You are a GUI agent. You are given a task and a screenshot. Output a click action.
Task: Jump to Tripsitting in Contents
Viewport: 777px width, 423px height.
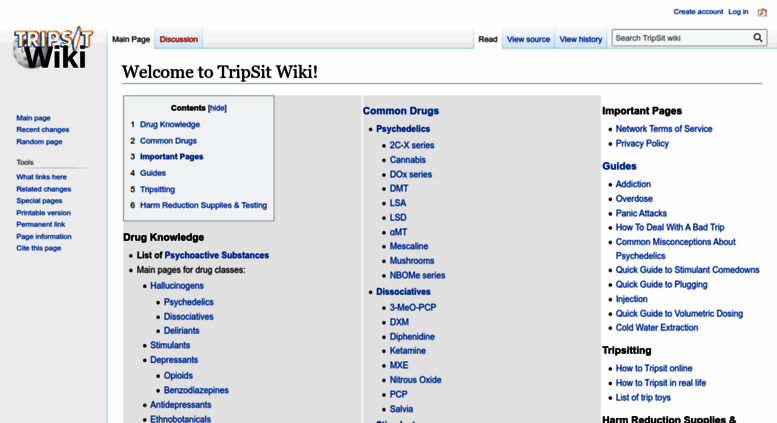[157, 189]
